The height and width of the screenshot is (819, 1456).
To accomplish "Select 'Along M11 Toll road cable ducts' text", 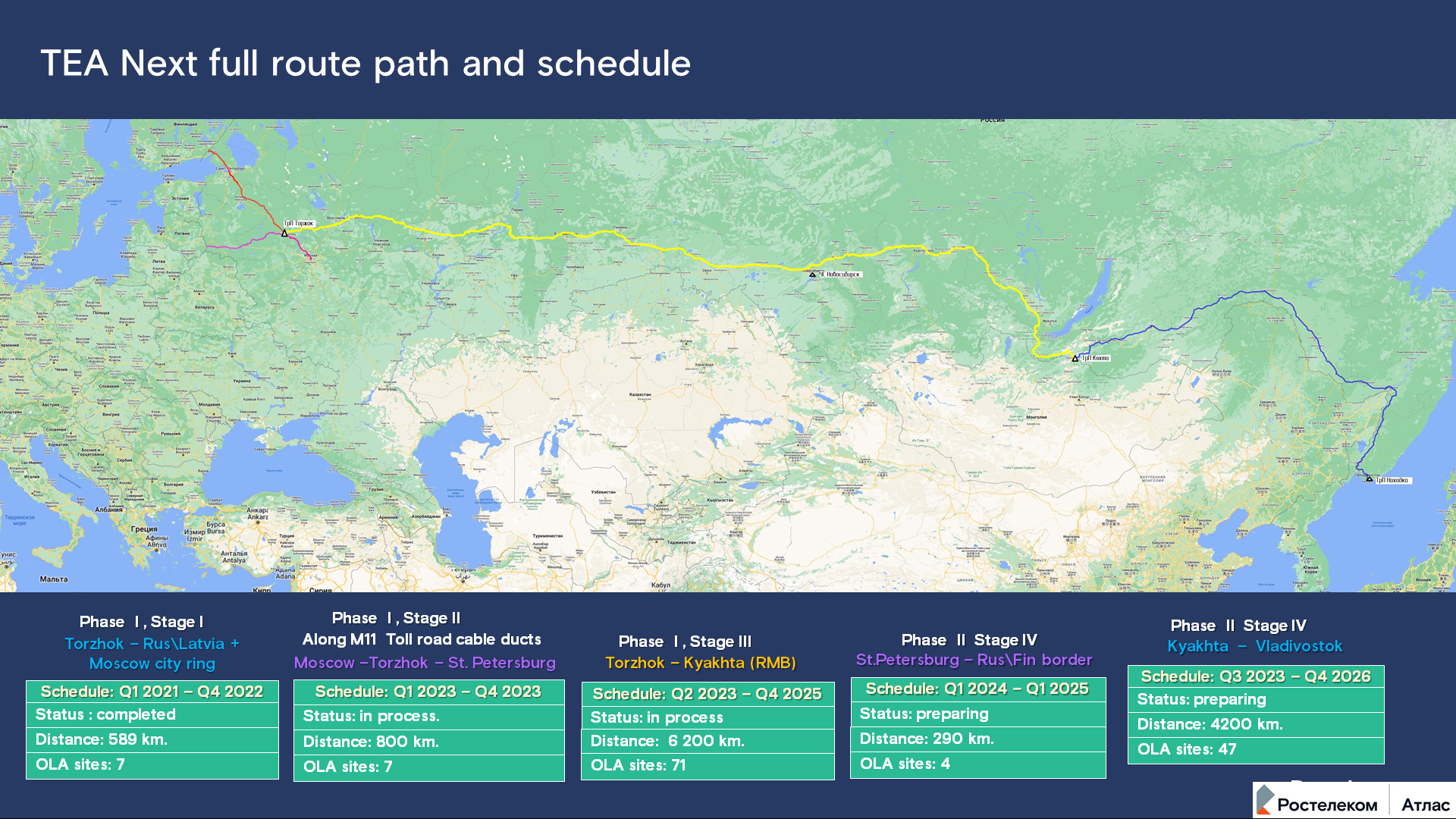I will (422, 639).
